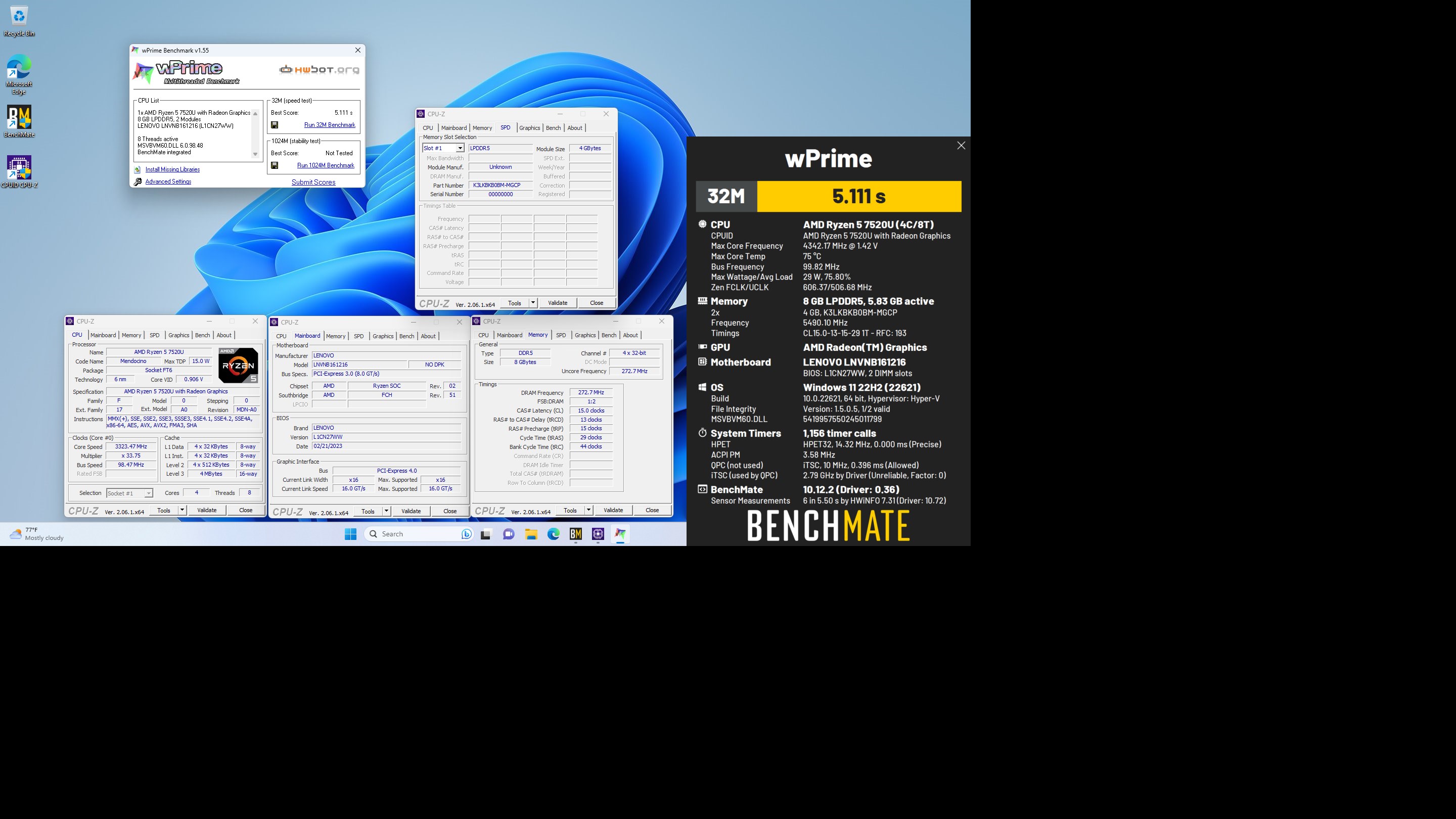Click the Run 1024M Benchmark link
1456x819 pixels.
(326, 166)
